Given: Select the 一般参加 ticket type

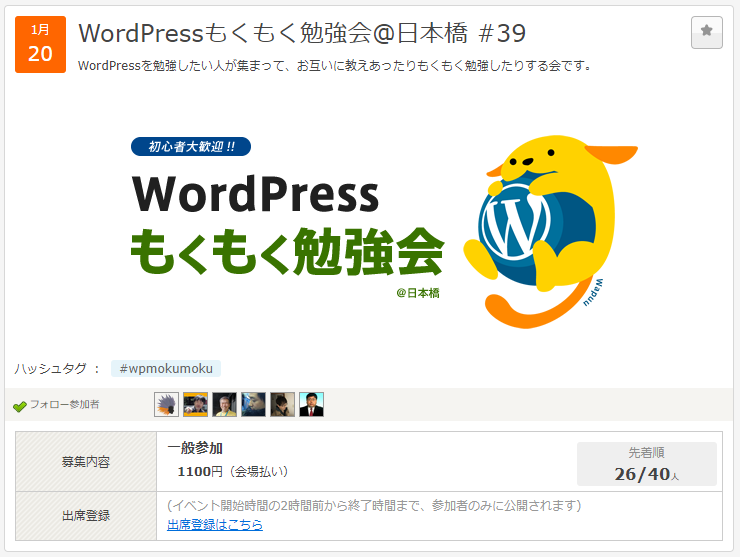Looking at the screenshot, I should [x=195, y=449].
